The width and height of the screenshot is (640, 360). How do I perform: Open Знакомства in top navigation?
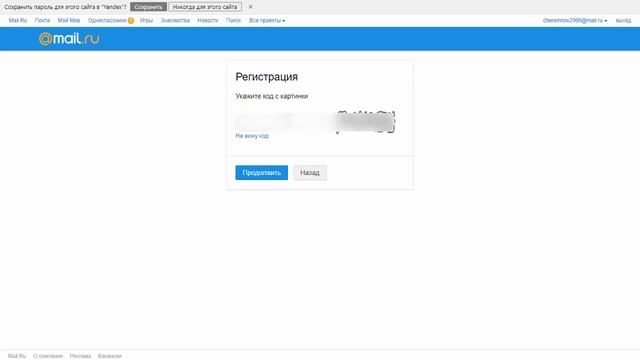pyautogui.click(x=175, y=20)
